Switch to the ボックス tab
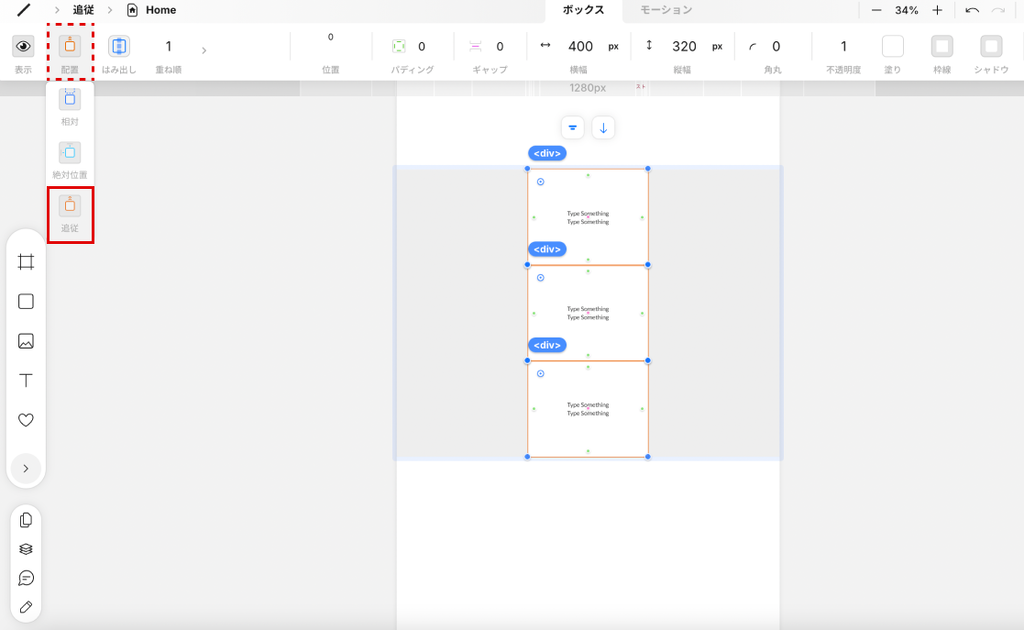Image resolution: width=1024 pixels, height=630 pixels. tap(583, 10)
